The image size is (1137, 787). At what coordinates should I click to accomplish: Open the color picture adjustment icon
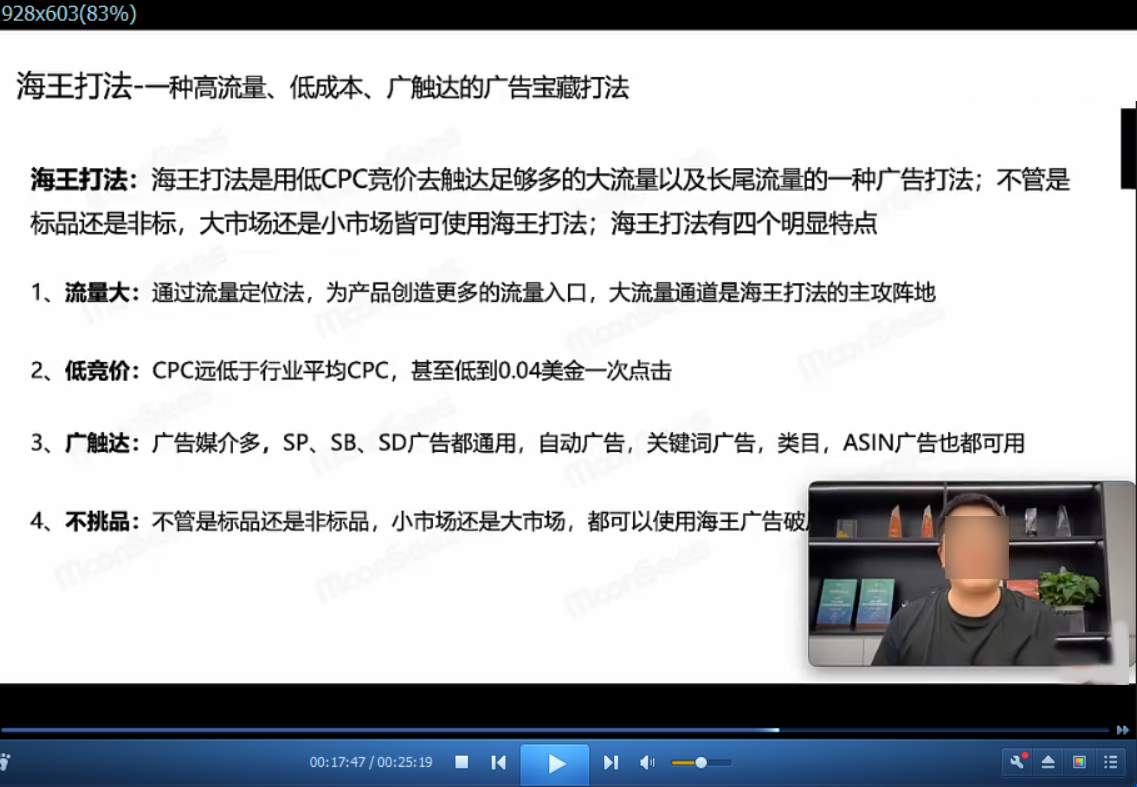point(1079,762)
